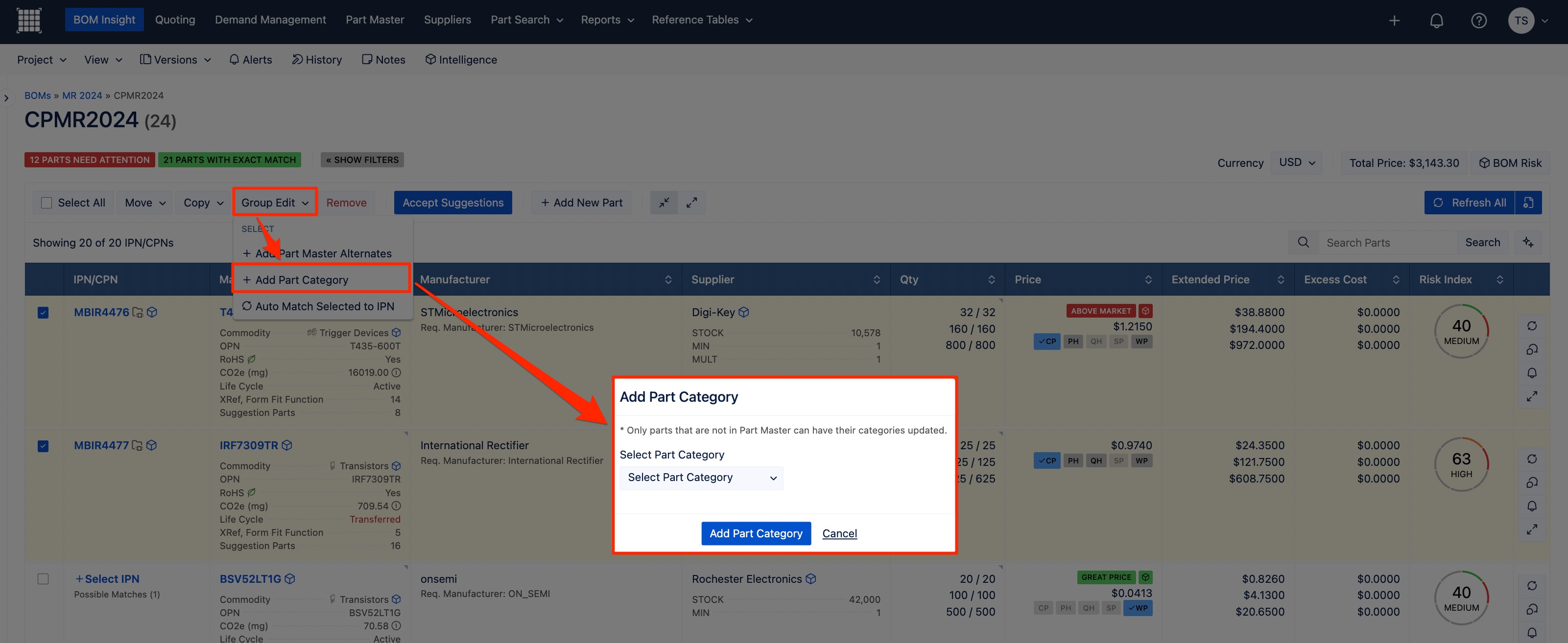Check the Select All checkbox
The height and width of the screenshot is (643, 1568).
(x=46, y=203)
